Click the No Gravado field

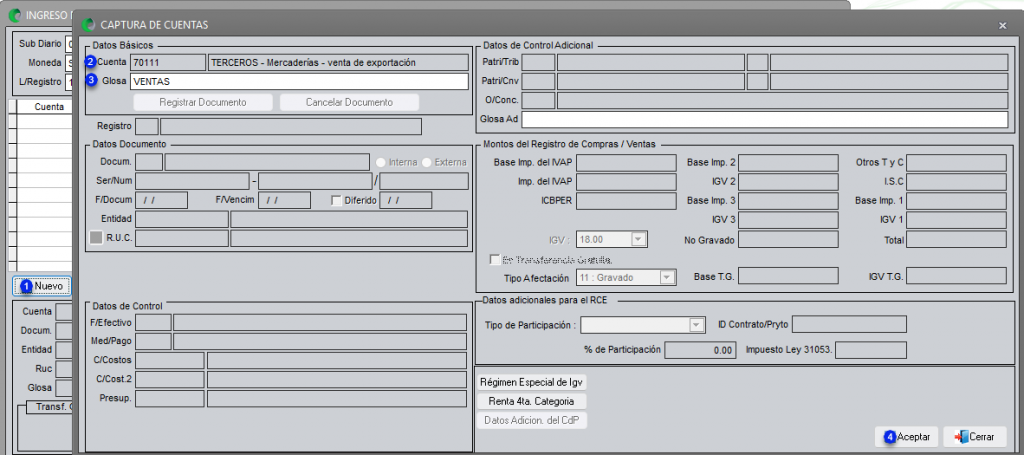tap(788, 240)
